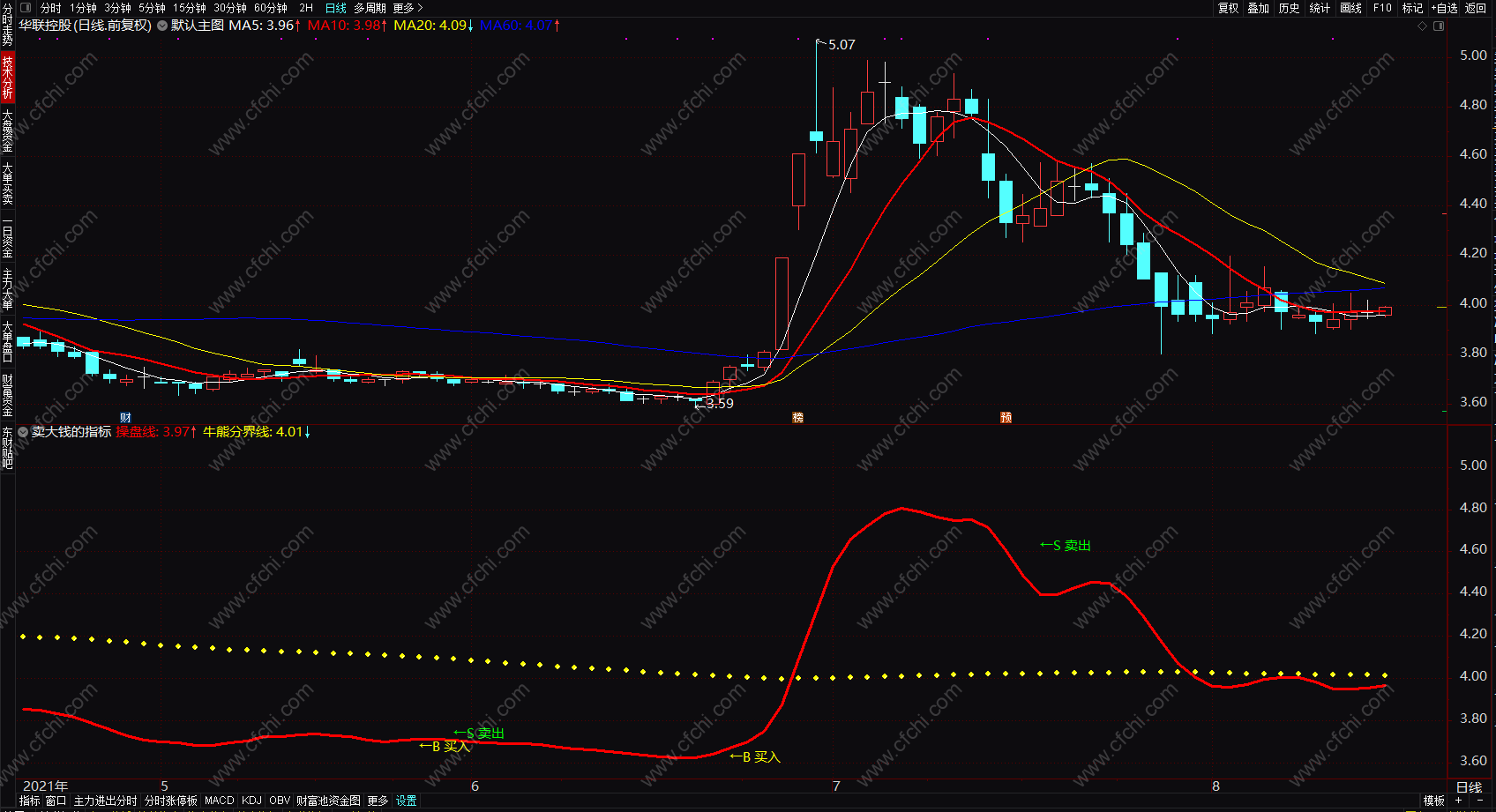This screenshot has height=812, width=1496.
Task: Select the 5分钟 period
Action: pyautogui.click(x=152, y=8)
